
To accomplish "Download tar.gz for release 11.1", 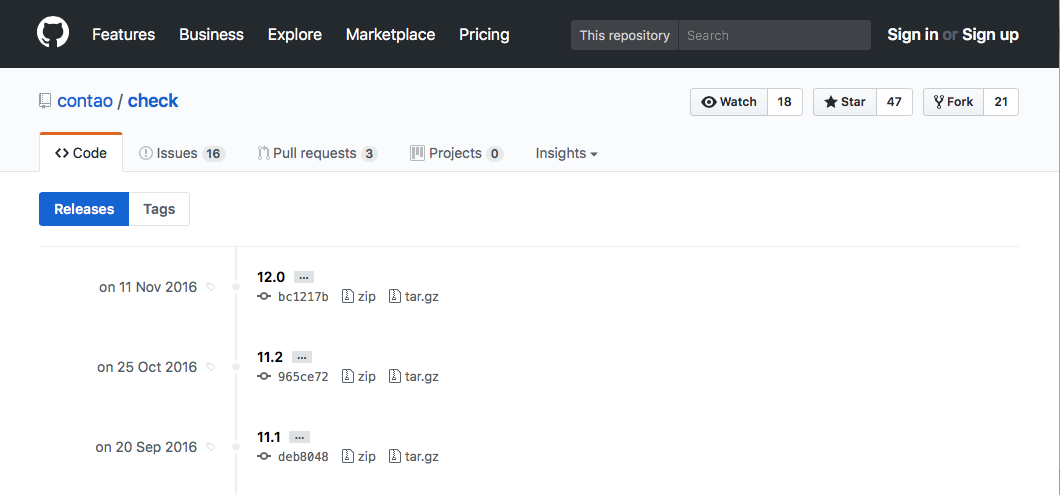I will [x=414, y=456].
